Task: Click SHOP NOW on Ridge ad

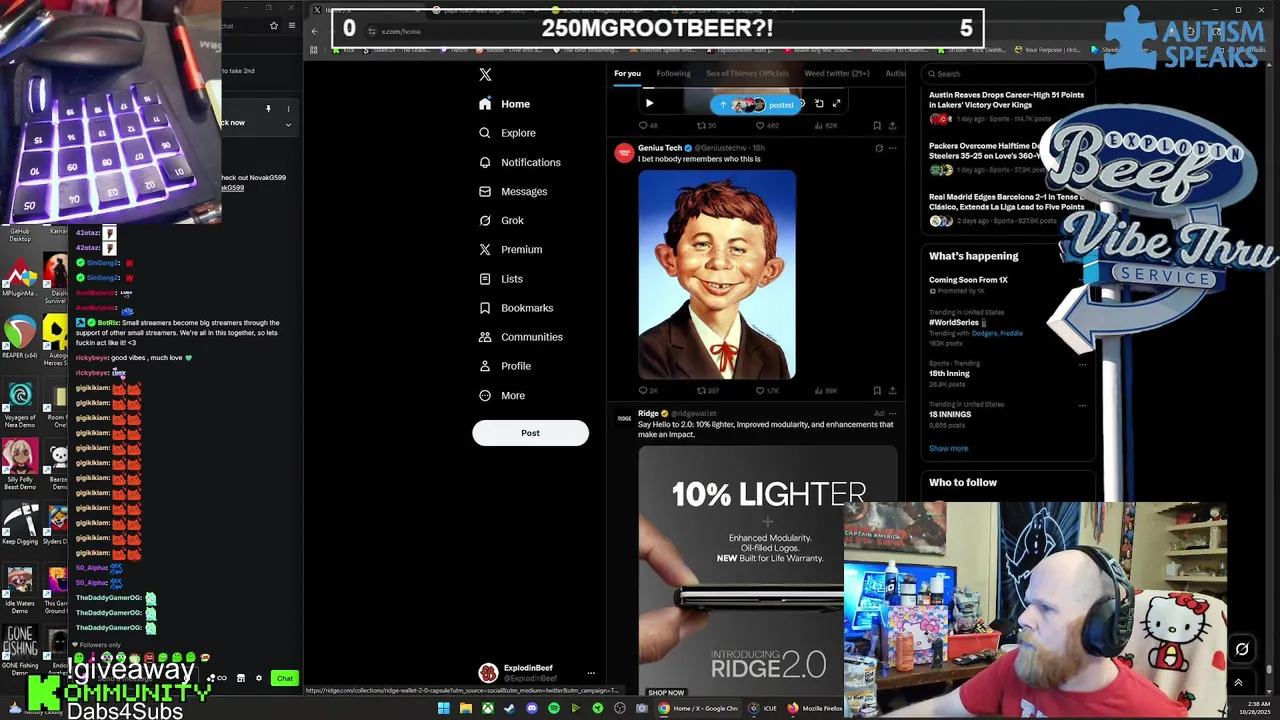Action: click(x=666, y=693)
